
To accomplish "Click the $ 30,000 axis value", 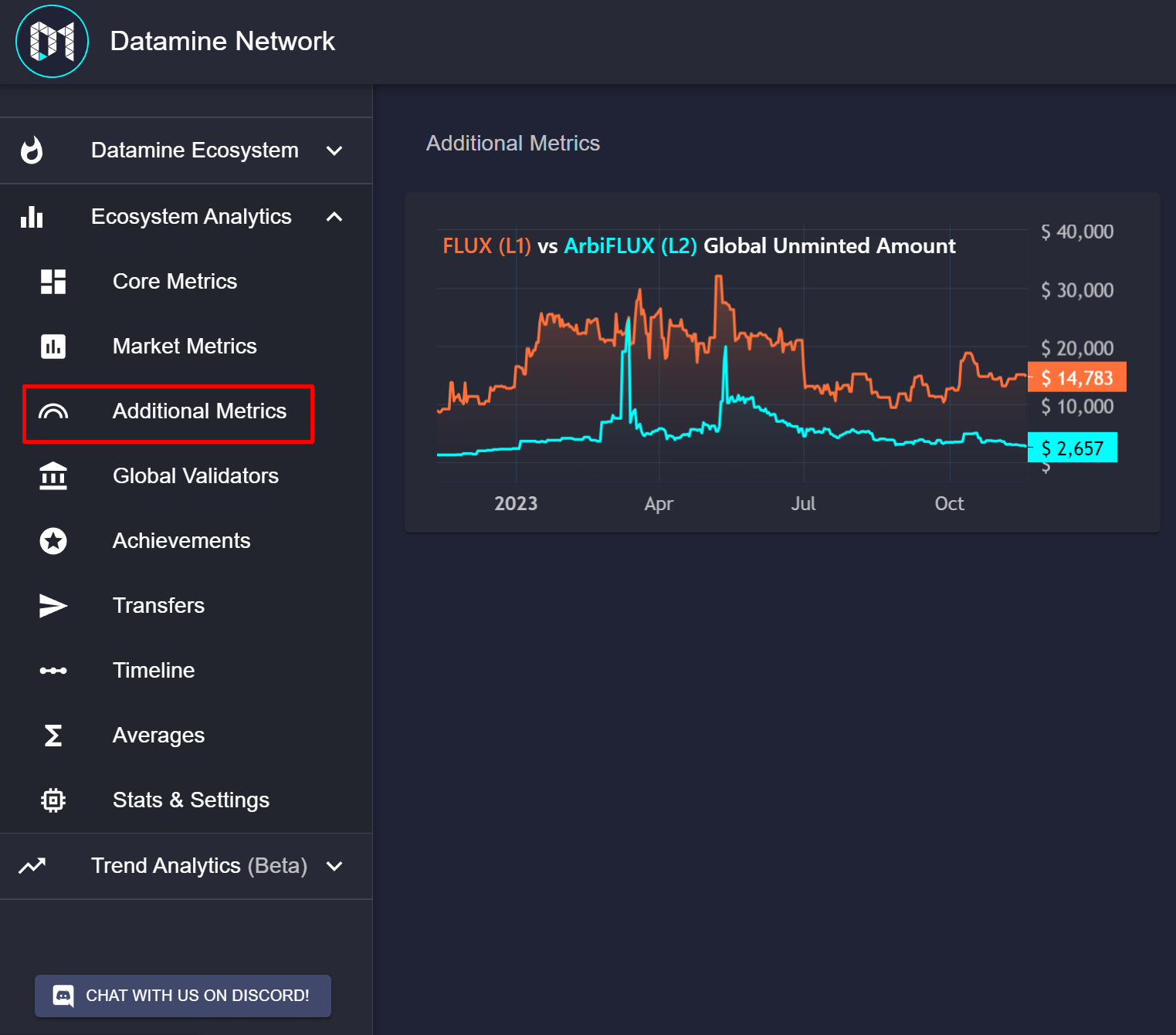I will point(1077,290).
